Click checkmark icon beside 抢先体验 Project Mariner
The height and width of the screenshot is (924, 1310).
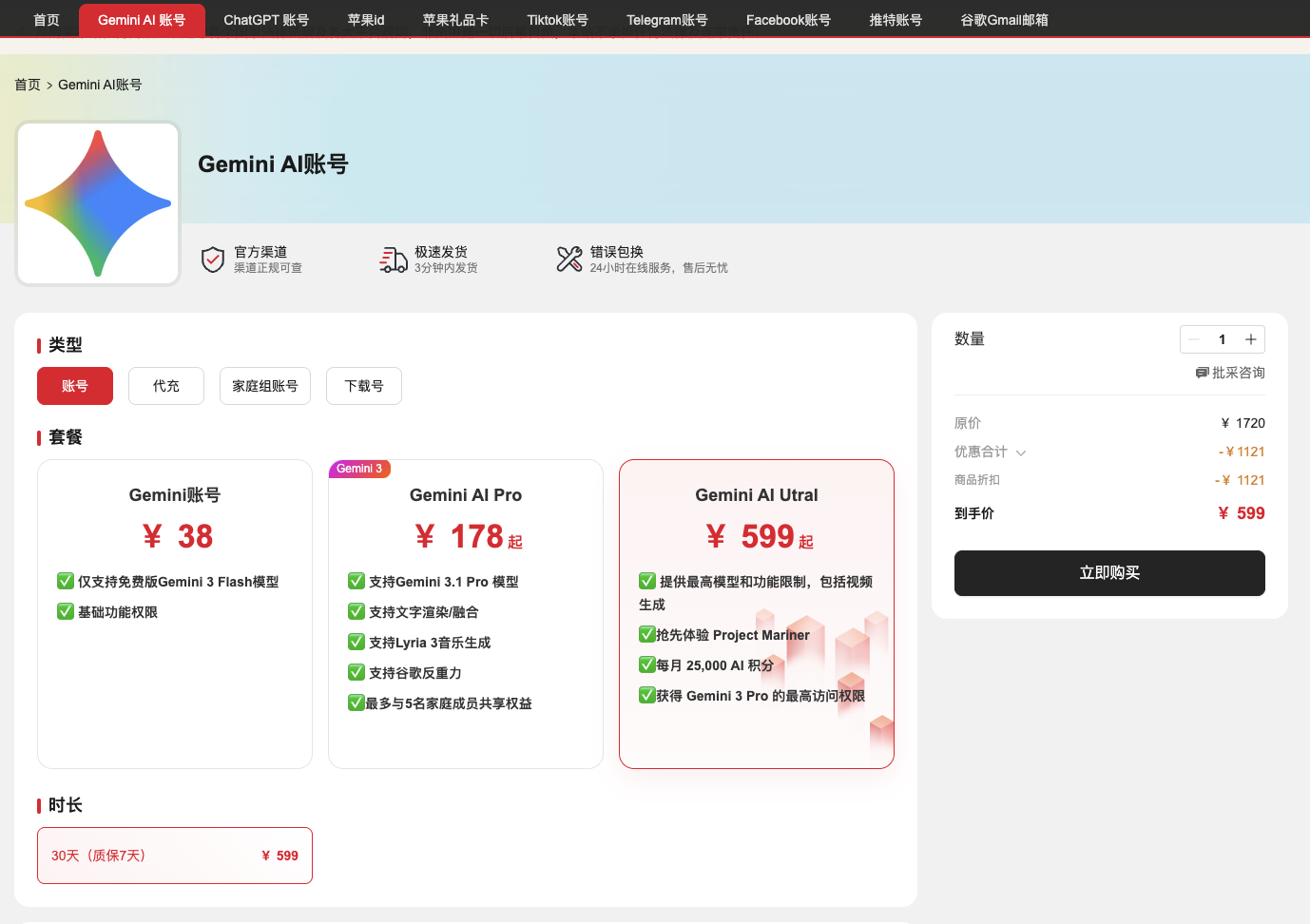click(x=647, y=634)
